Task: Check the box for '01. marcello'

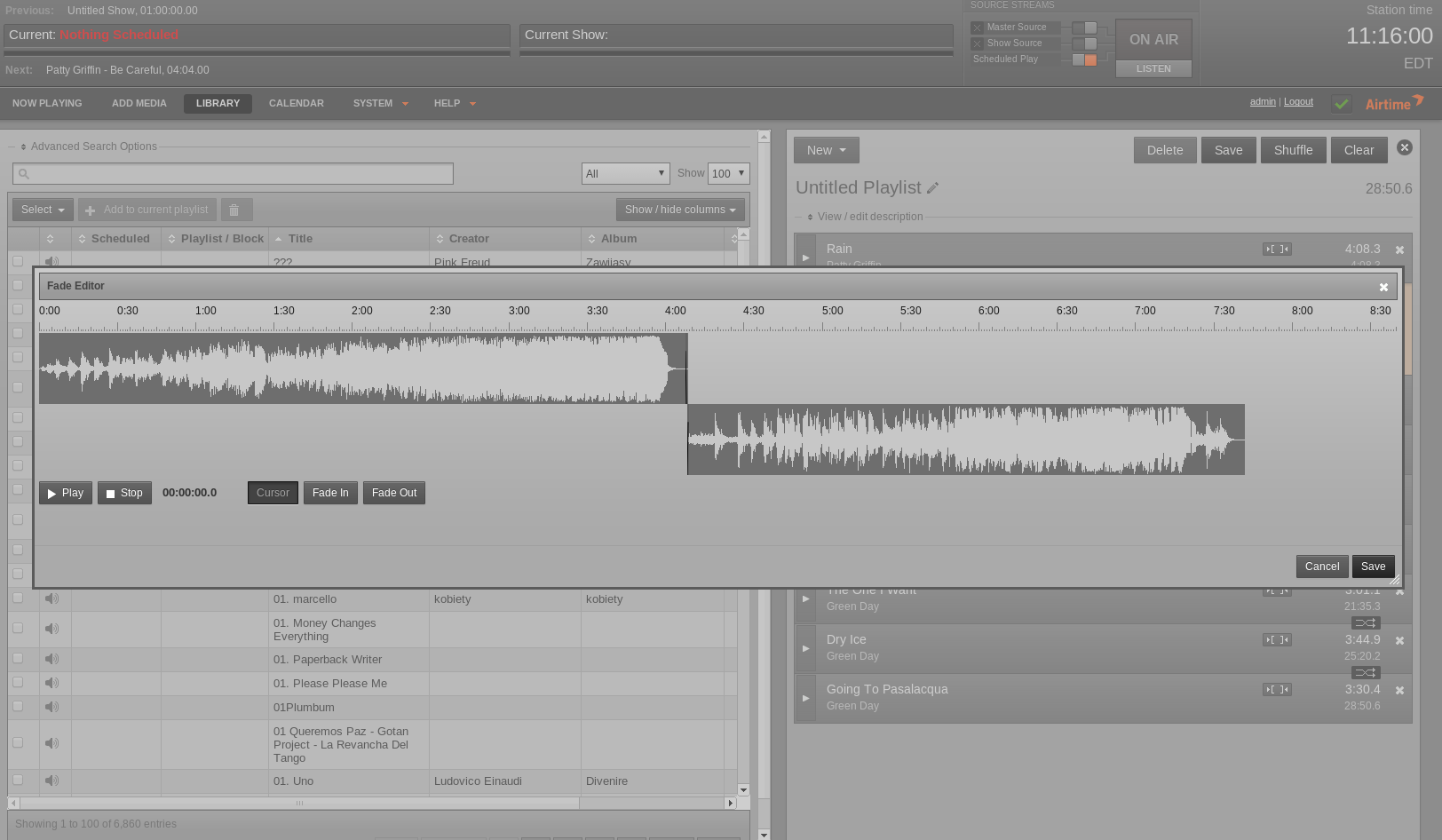Action: pos(18,598)
